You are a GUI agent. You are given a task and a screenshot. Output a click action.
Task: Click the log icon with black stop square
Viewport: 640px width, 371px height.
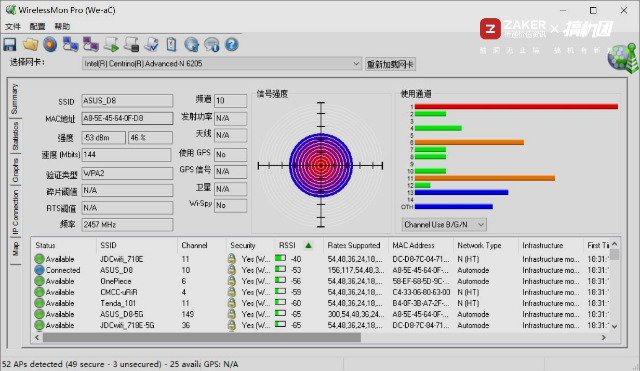tap(131, 44)
